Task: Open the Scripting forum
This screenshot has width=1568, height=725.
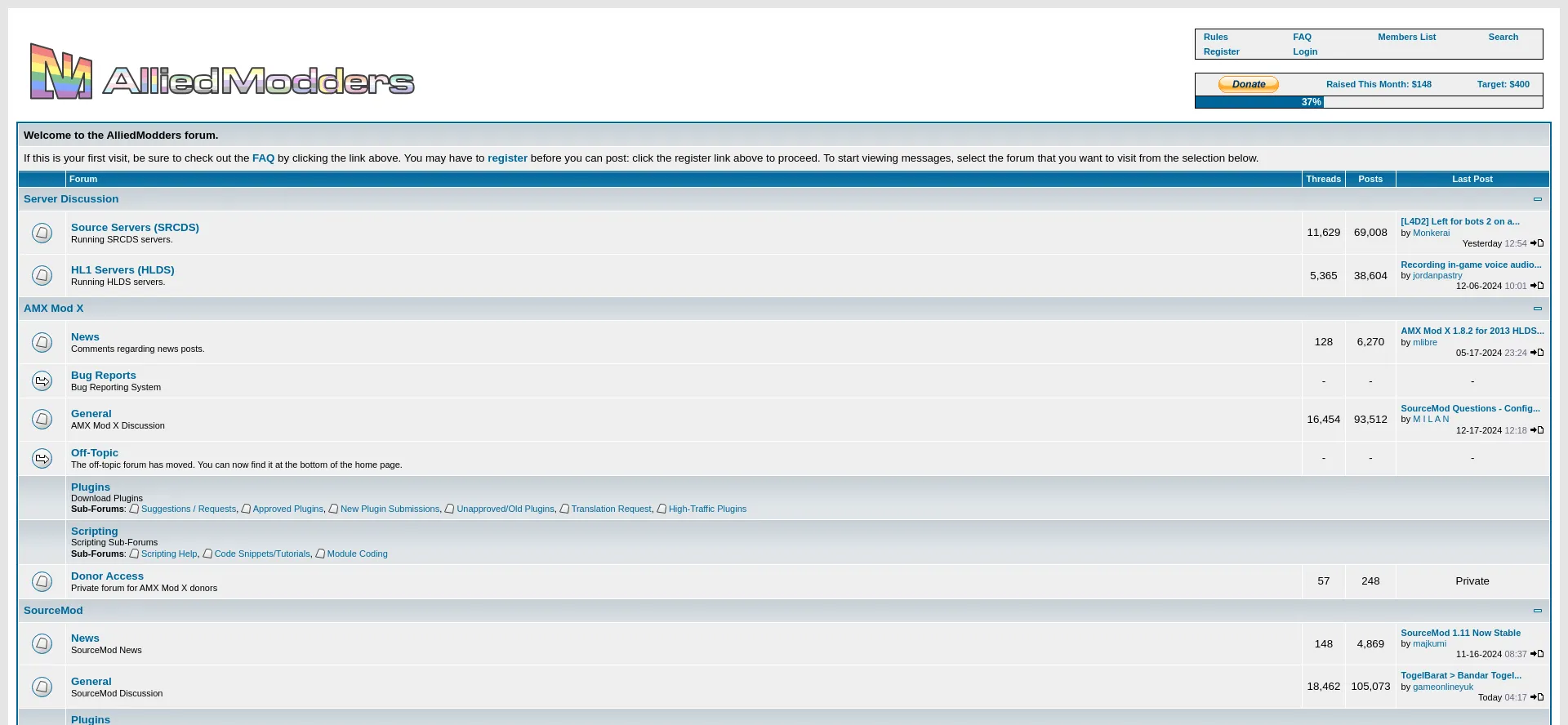Action: click(x=95, y=531)
